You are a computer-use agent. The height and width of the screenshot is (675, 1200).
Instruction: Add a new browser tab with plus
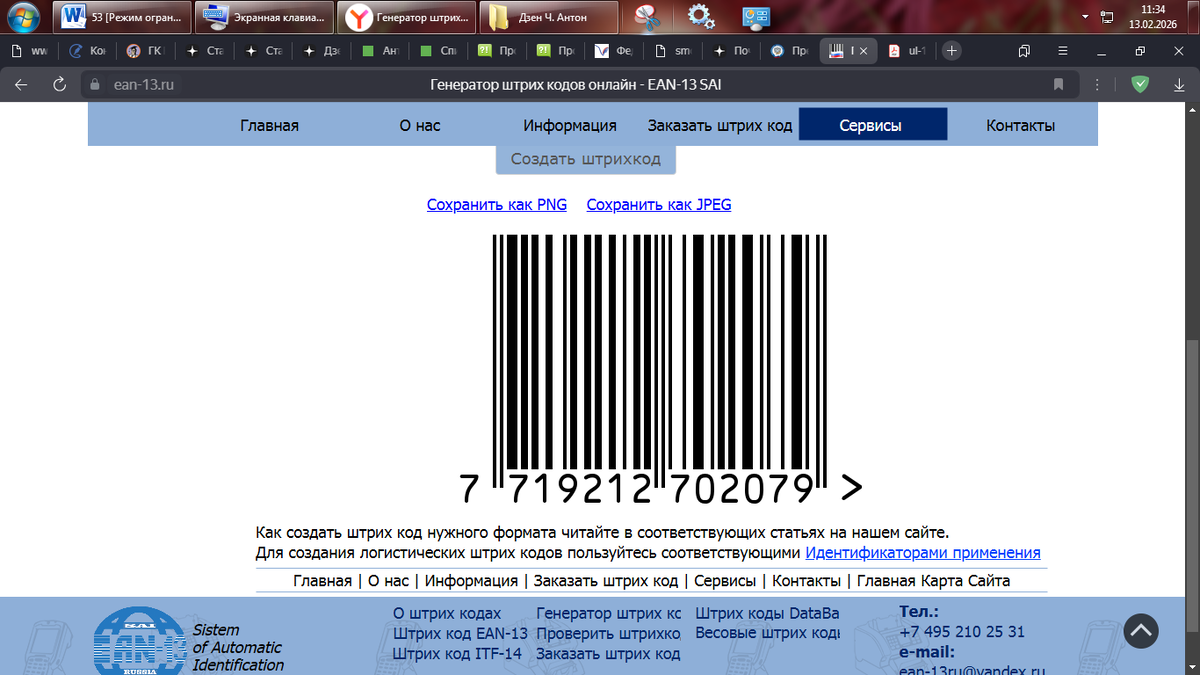952,50
